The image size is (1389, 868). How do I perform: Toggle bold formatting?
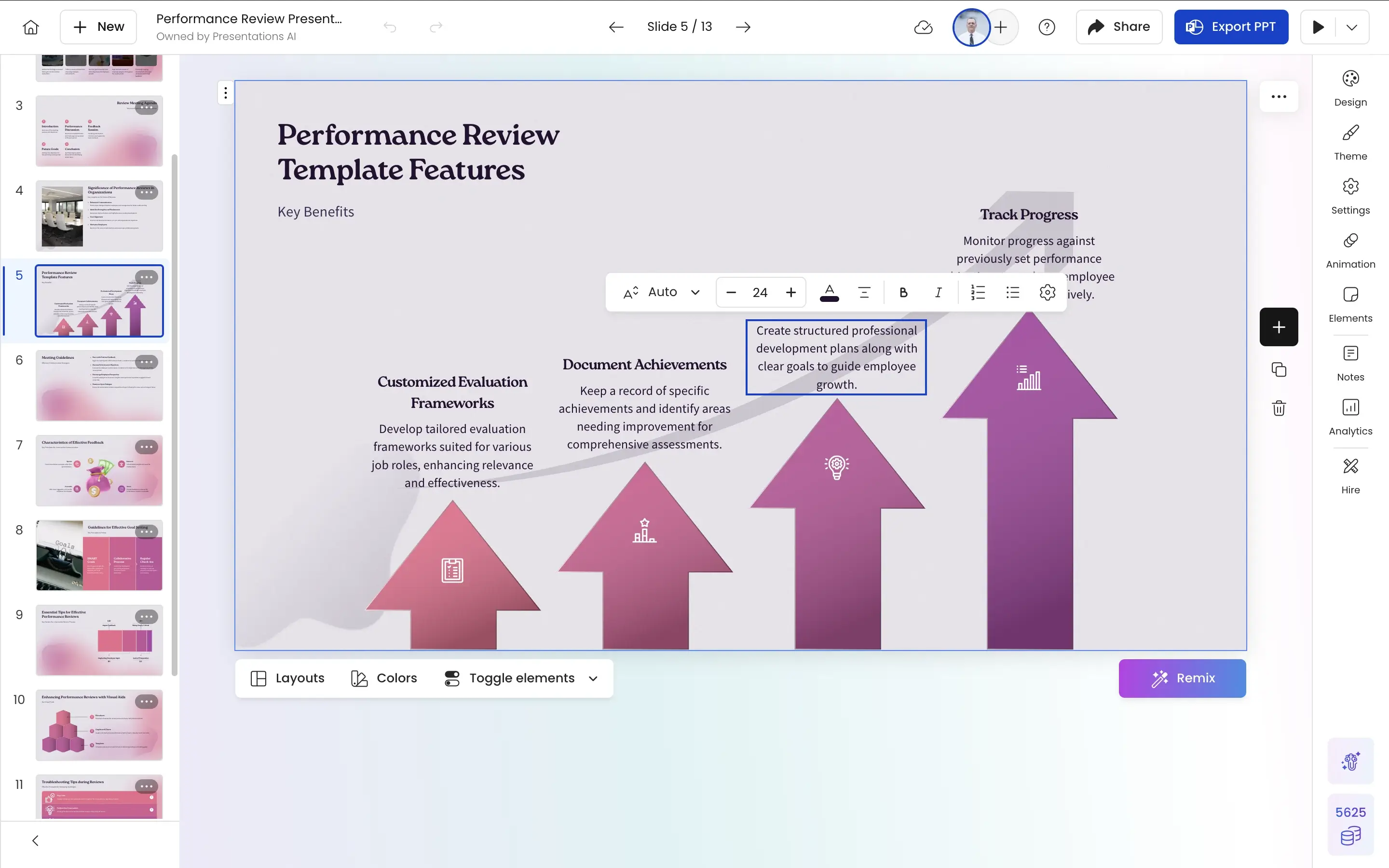click(903, 292)
